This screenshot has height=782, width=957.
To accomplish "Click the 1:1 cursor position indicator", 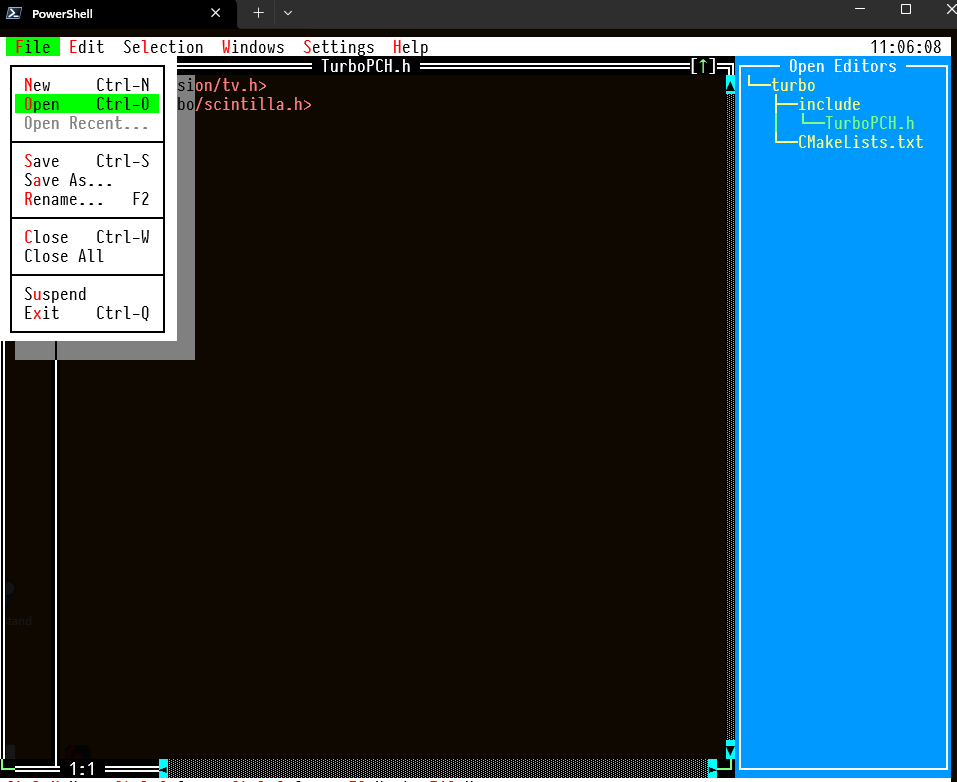I will click(82, 768).
